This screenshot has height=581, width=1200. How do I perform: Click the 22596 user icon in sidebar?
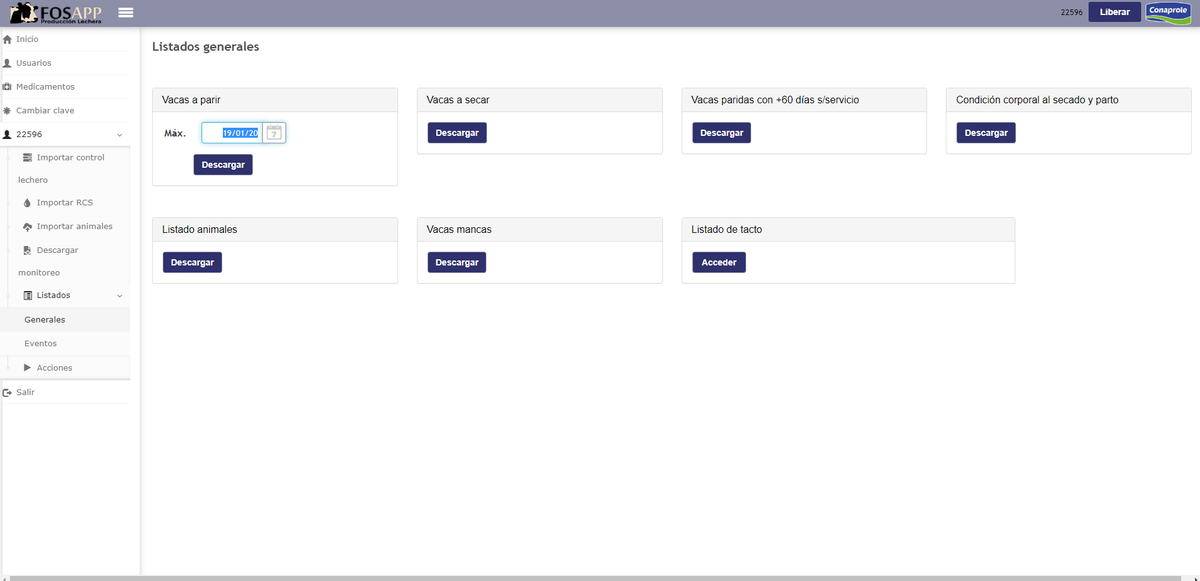pos(8,134)
